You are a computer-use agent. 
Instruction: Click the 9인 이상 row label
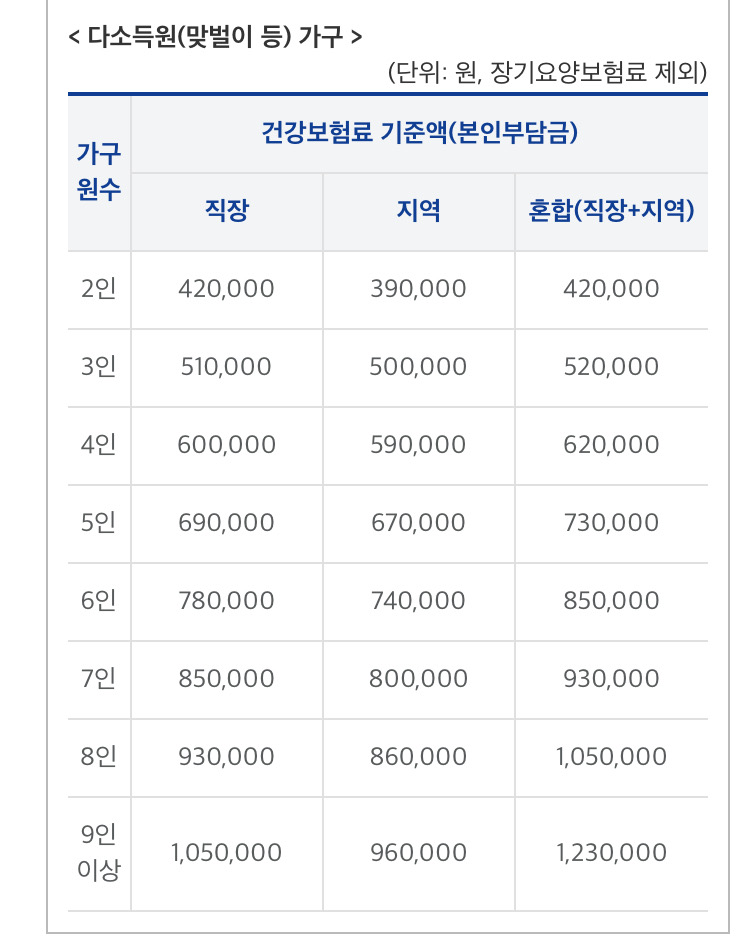coord(99,852)
